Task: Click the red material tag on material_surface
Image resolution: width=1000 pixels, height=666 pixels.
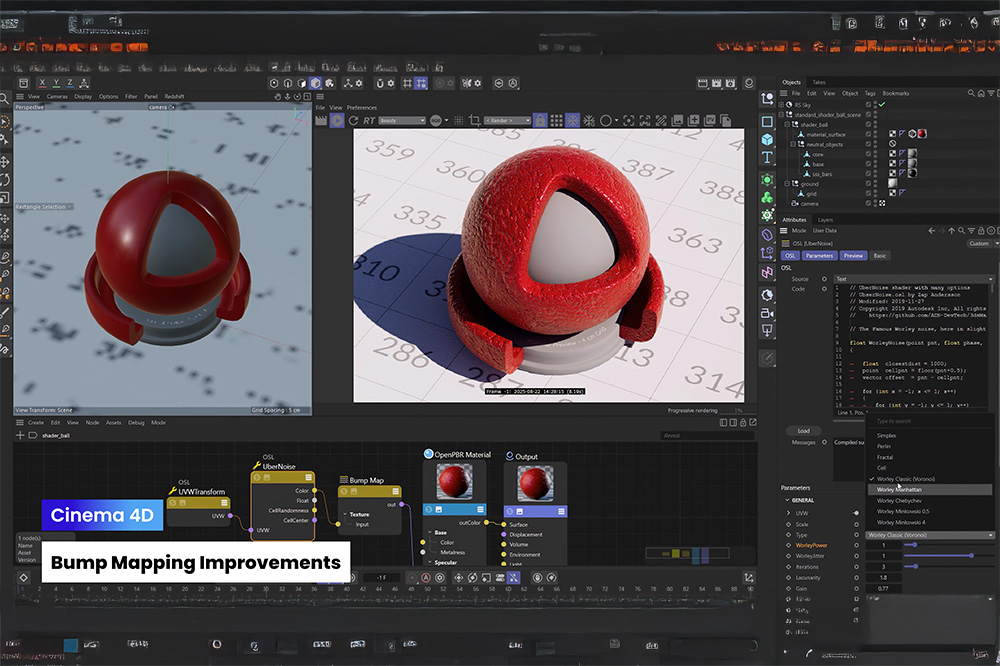Action: click(921, 134)
